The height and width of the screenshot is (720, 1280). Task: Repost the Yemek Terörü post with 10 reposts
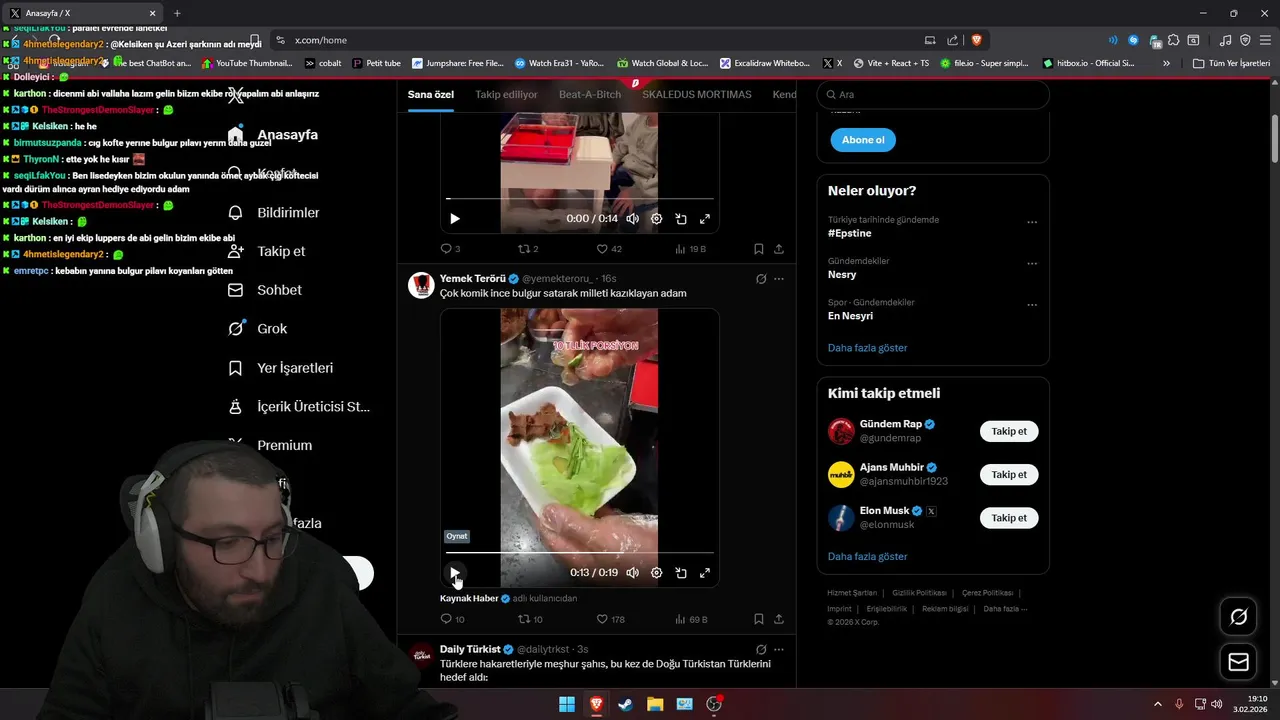(x=530, y=619)
